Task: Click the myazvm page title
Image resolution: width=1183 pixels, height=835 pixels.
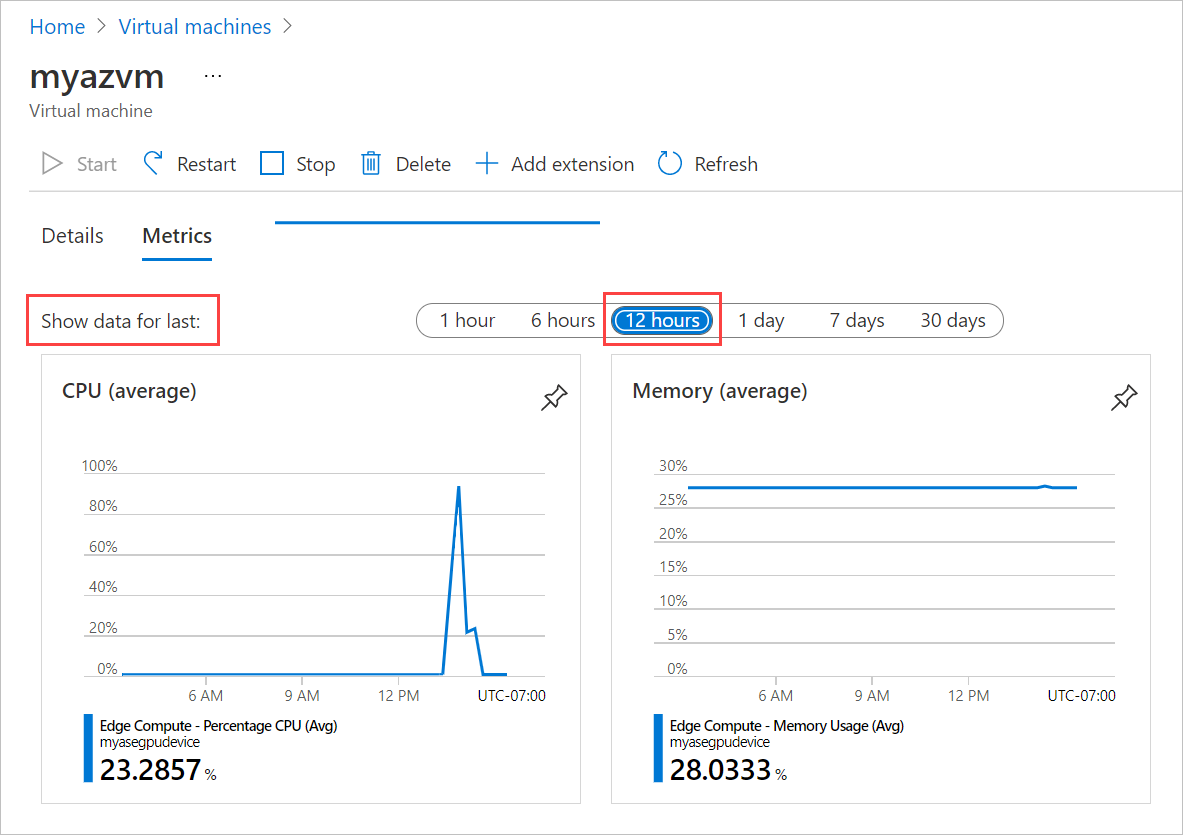Action: 97,77
